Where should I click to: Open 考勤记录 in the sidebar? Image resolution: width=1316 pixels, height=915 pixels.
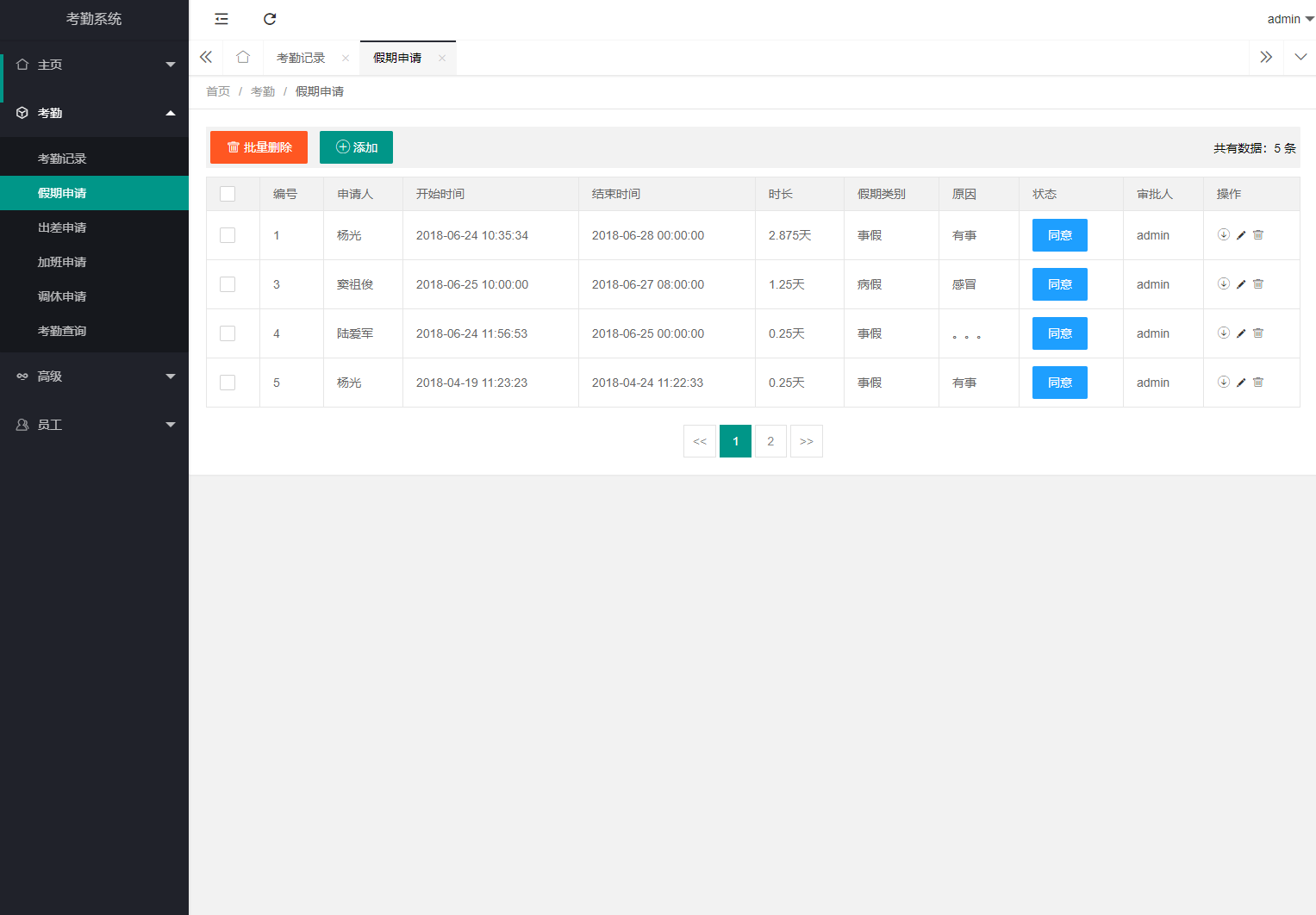pos(95,159)
